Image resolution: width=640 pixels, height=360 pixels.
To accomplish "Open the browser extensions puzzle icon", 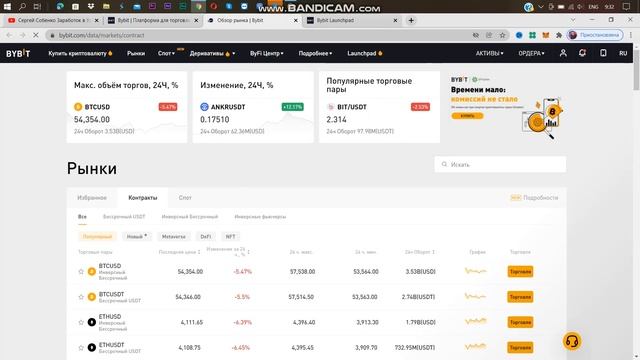I will (x=558, y=36).
